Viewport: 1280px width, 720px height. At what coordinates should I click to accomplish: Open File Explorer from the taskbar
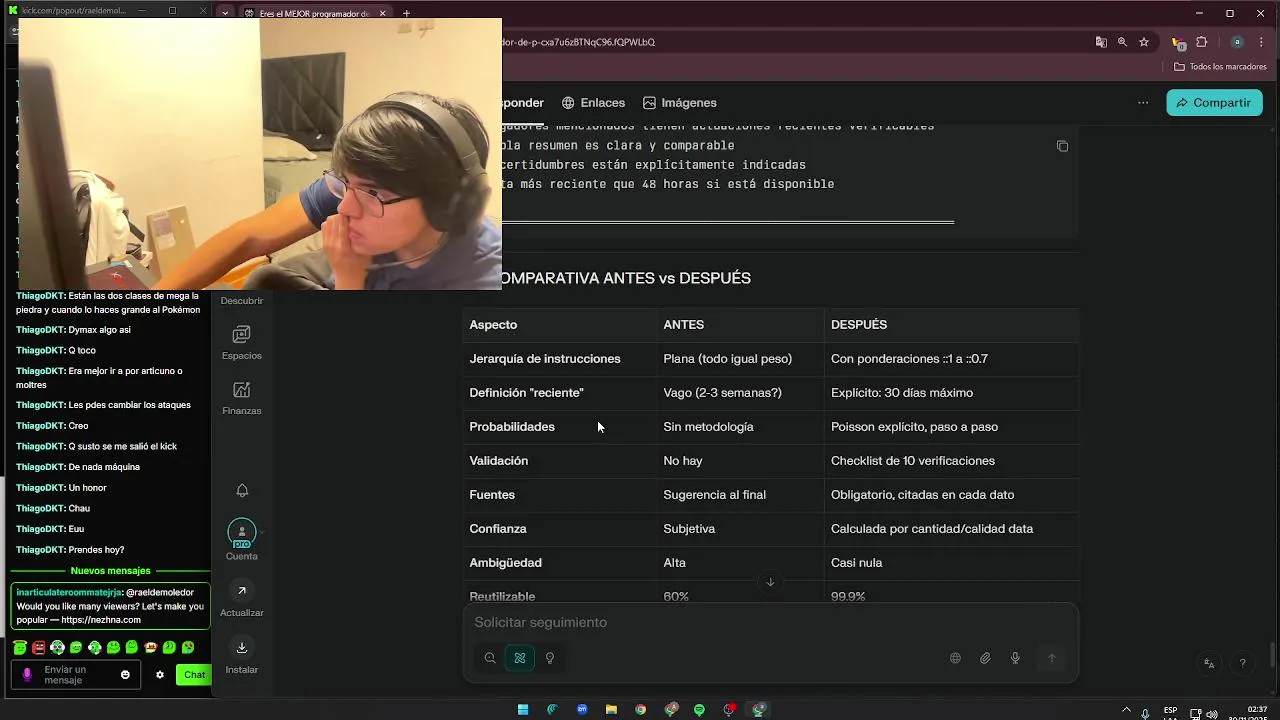tap(611, 709)
